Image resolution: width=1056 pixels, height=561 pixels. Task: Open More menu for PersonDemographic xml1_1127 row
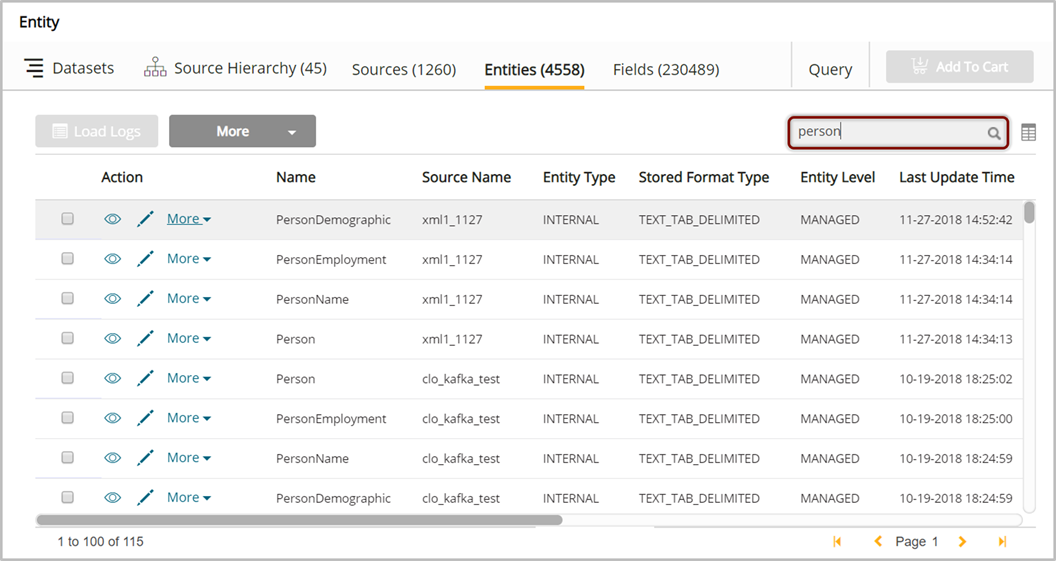[x=188, y=219]
